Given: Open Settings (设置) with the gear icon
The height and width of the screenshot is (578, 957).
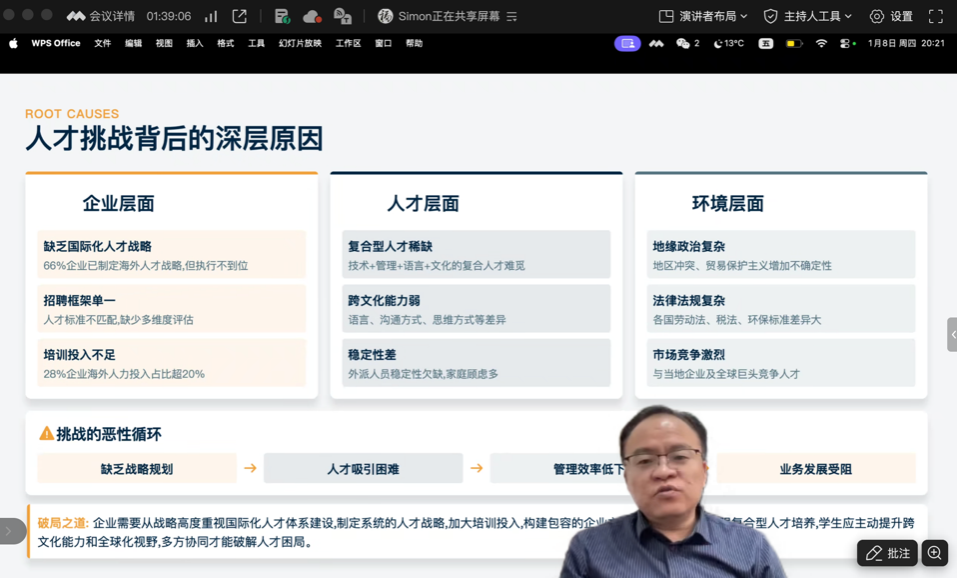Looking at the screenshot, I should [x=890, y=16].
